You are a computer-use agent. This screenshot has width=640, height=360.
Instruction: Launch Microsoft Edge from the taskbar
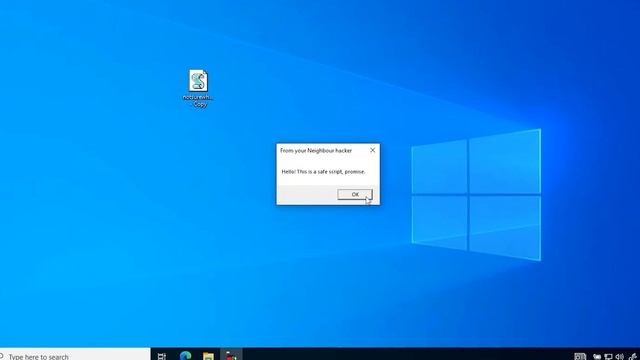(x=185, y=356)
